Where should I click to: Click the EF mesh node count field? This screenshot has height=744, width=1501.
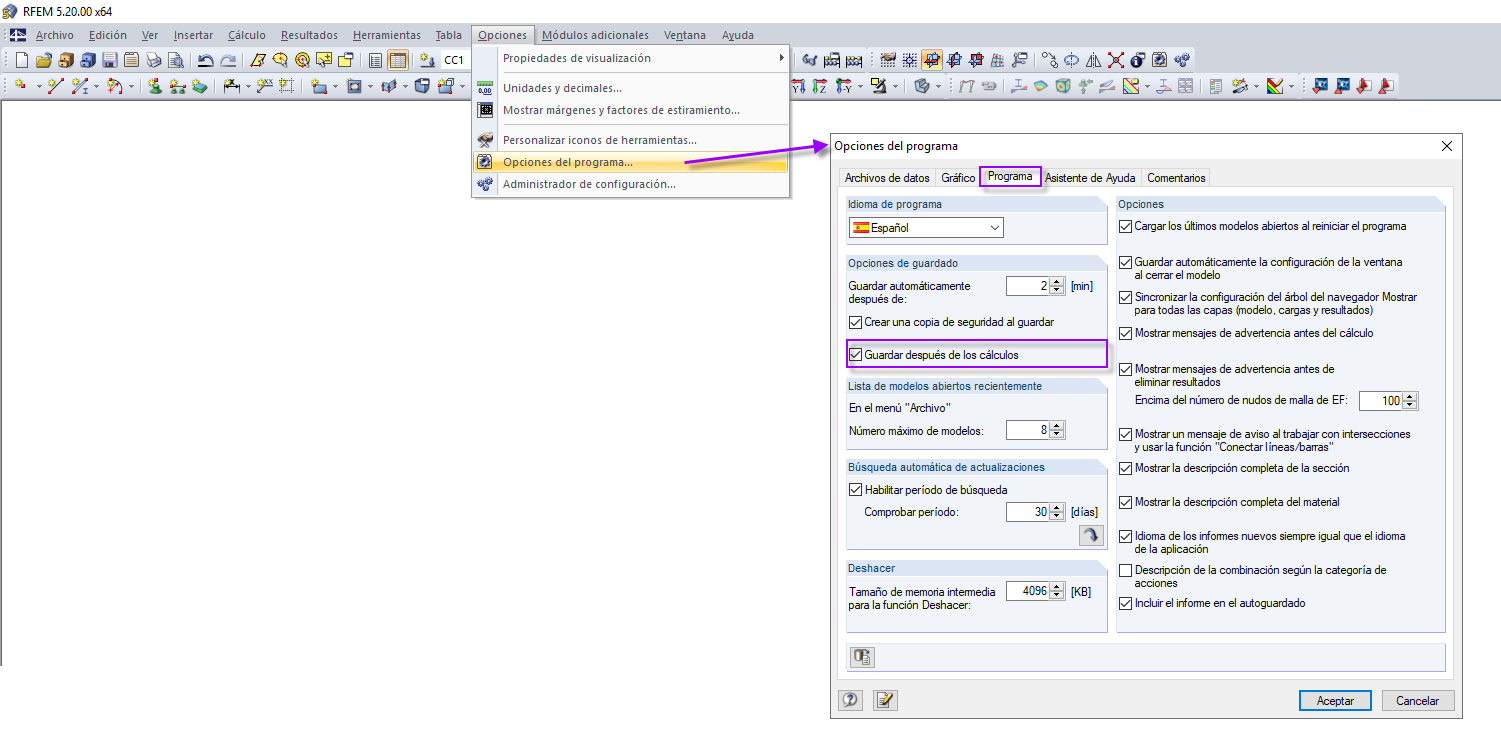(x=1381, y=401)
